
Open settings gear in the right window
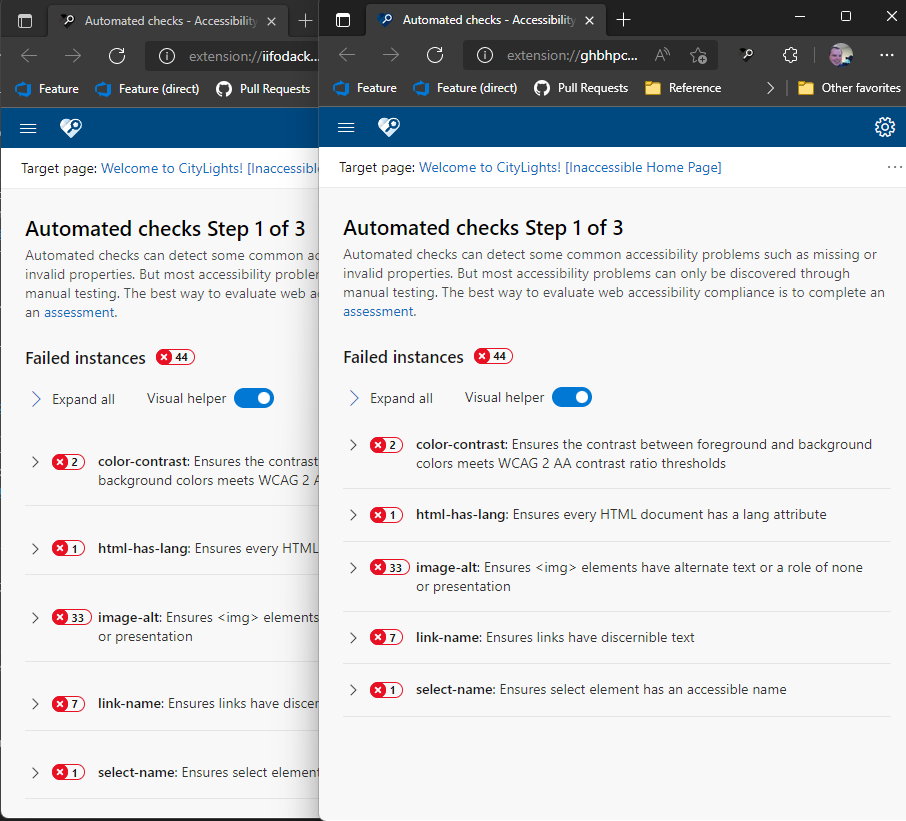pyautogui.click(x=885, y=127)
